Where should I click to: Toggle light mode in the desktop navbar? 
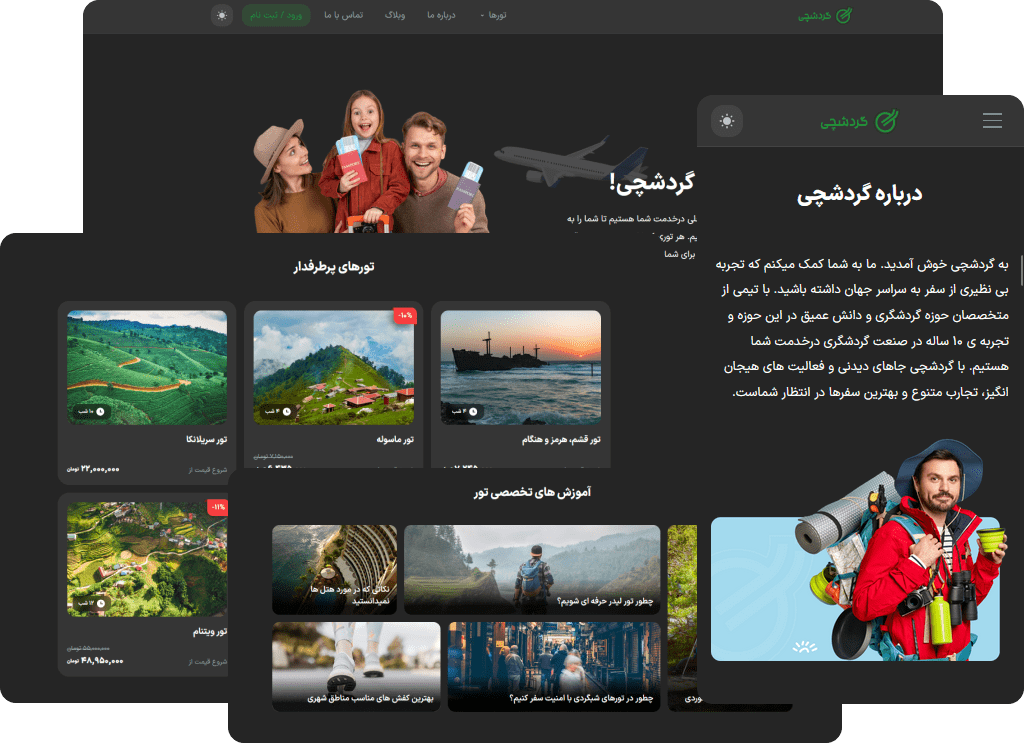222,15
